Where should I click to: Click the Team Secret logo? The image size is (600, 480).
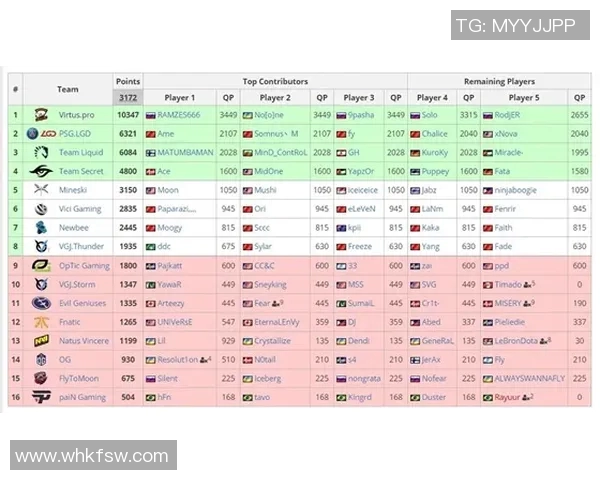40,171
